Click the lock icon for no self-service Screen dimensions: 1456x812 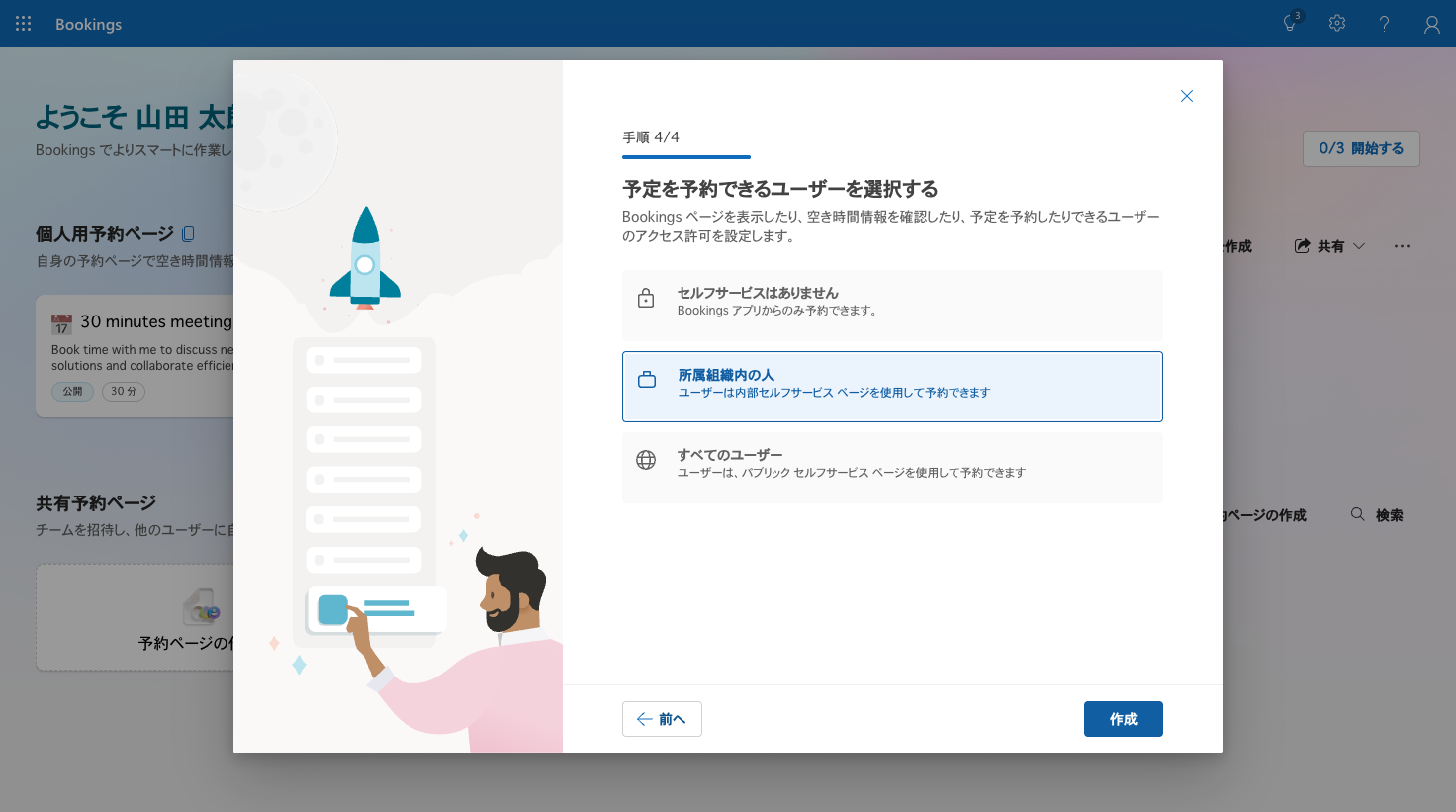[x=646, y=299]
